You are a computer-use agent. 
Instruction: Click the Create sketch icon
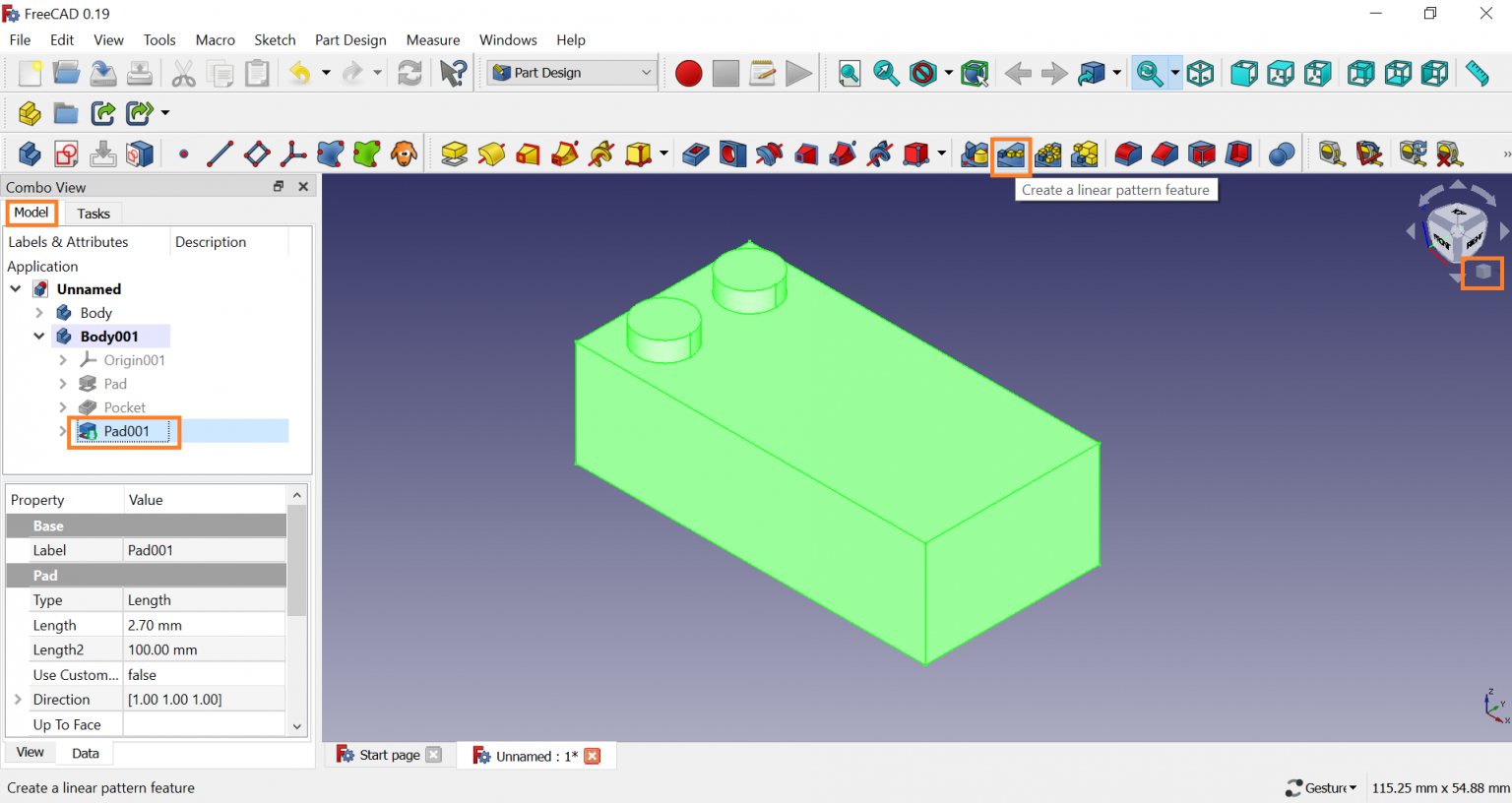66,154
